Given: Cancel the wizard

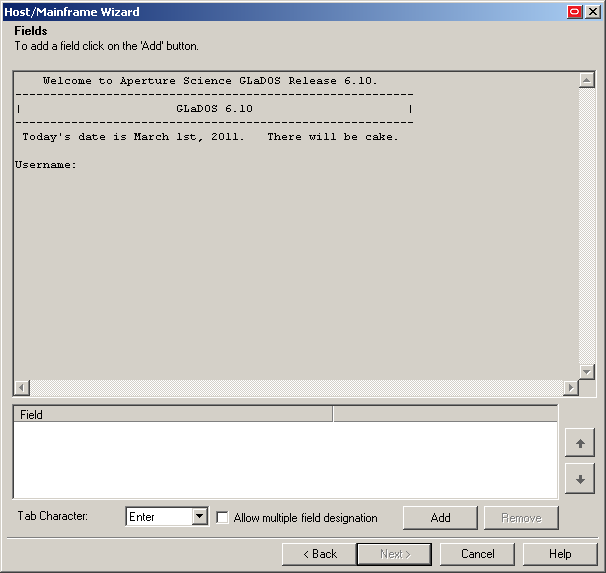Looking at the screenshot, I should tap(477, 554).
